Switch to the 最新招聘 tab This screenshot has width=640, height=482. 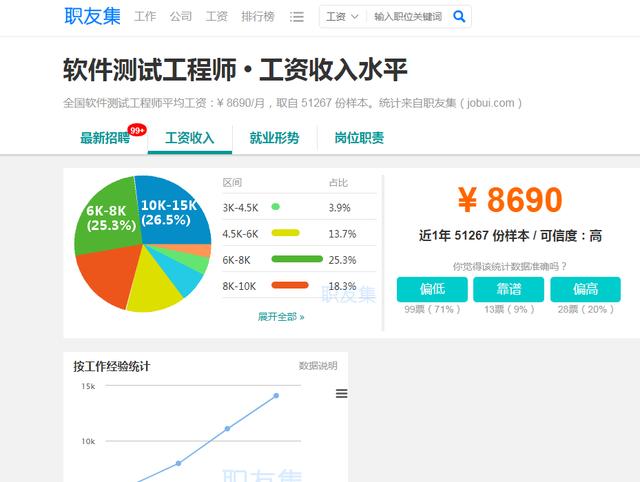click(105, 138)
